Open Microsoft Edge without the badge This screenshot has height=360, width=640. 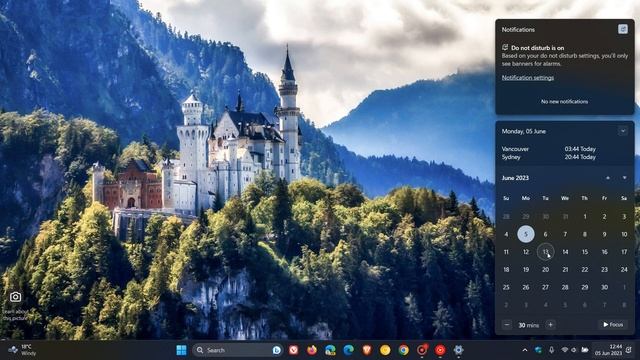tap(348, 350)
